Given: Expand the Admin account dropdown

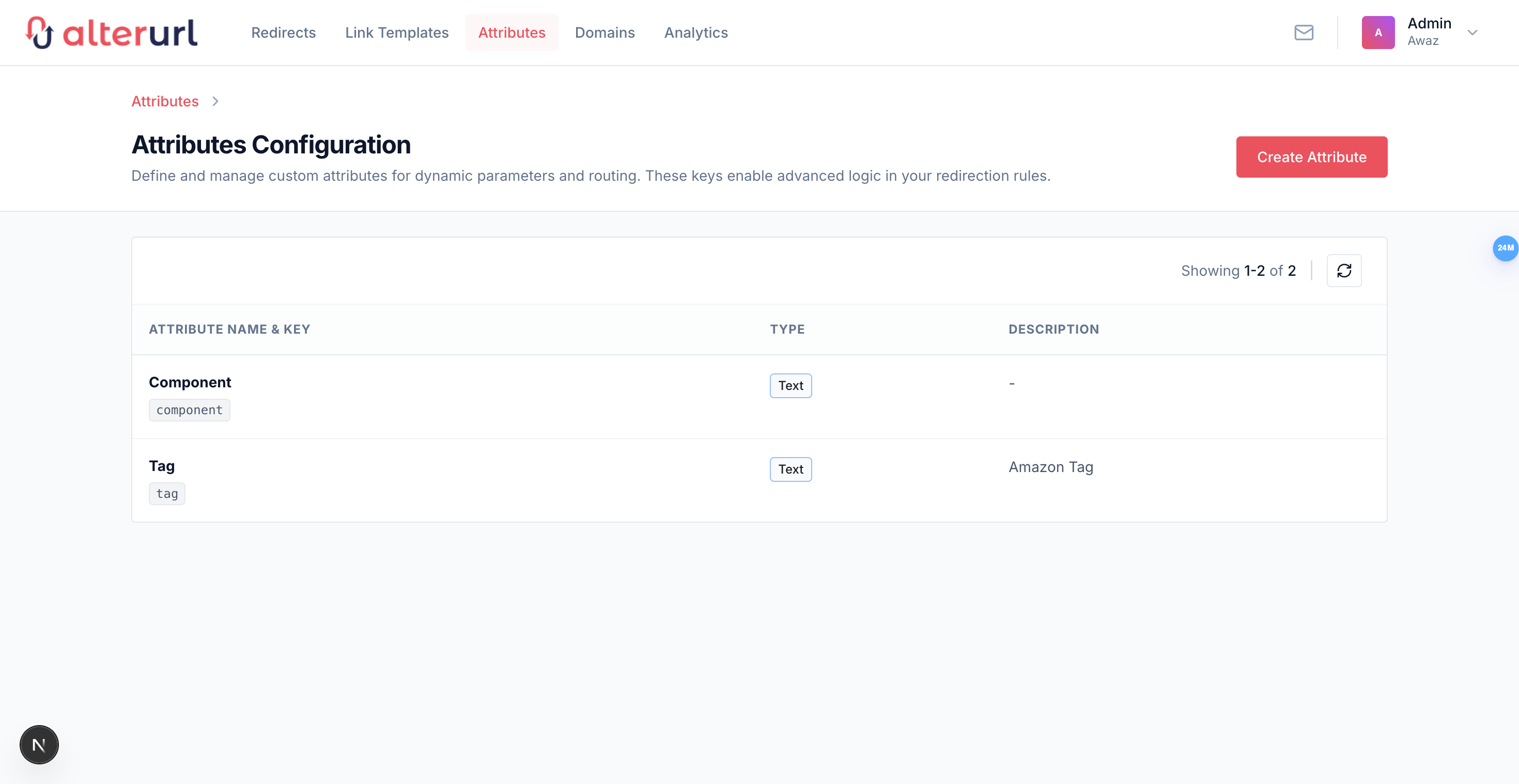Looking at the screenshot, I should tap(1472, 33).
